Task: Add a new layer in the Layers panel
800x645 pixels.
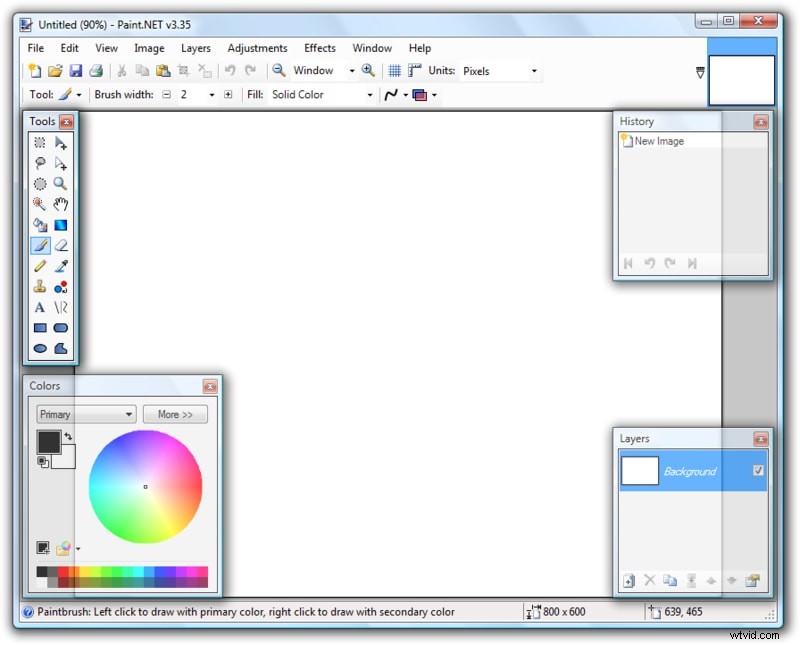Action: [629, 580]
